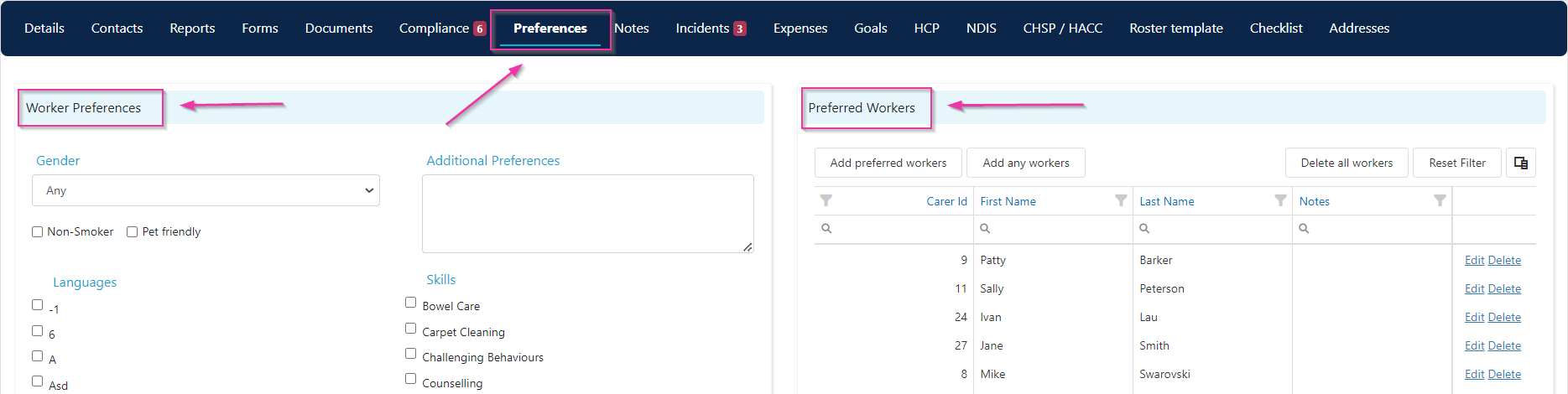Open the Incidents tab

pos(702,29)
